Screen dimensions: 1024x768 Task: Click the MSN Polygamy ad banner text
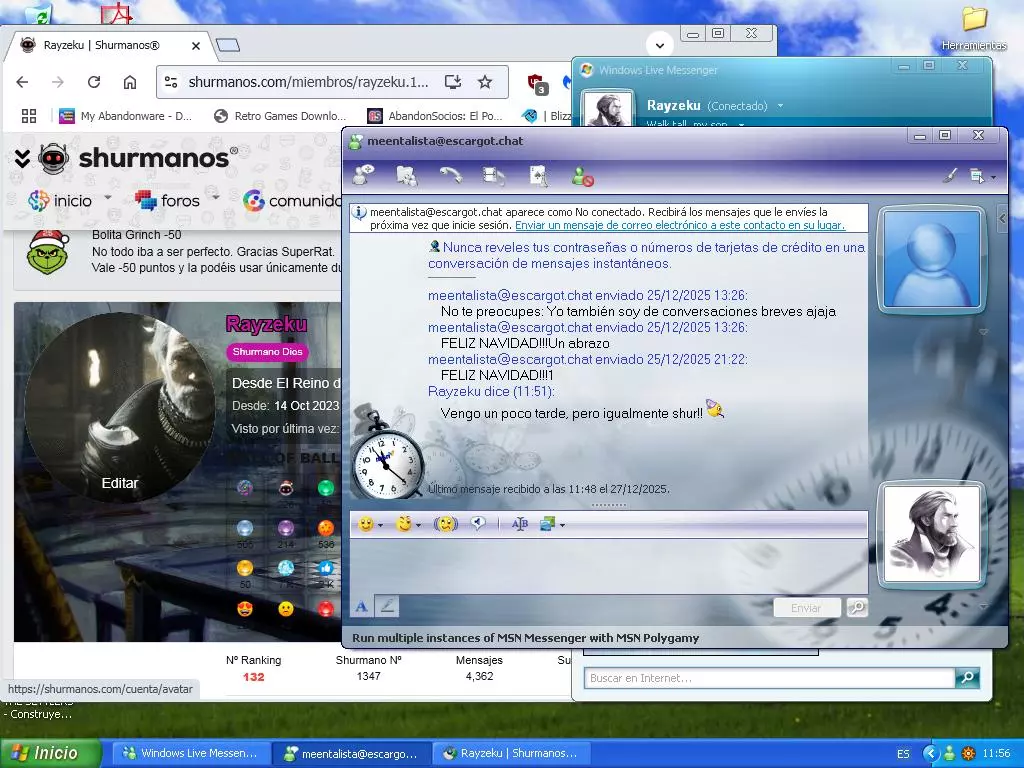point(525,638)
